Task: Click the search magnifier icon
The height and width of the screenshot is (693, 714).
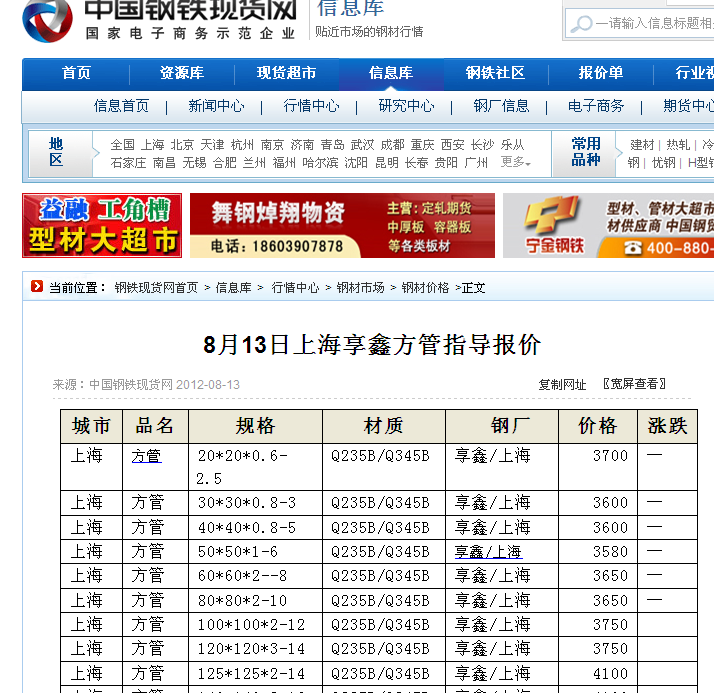Action: point(581,24)
